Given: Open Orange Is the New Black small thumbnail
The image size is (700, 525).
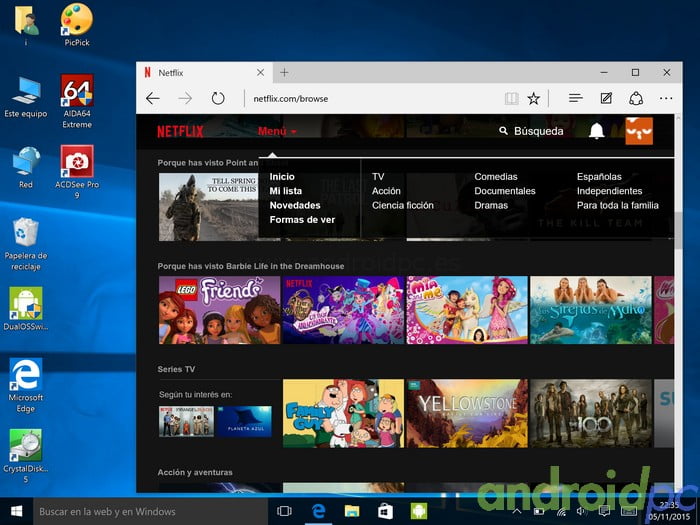Looking at the screenshot, I should pyautogui.click(x=187, y=421).
